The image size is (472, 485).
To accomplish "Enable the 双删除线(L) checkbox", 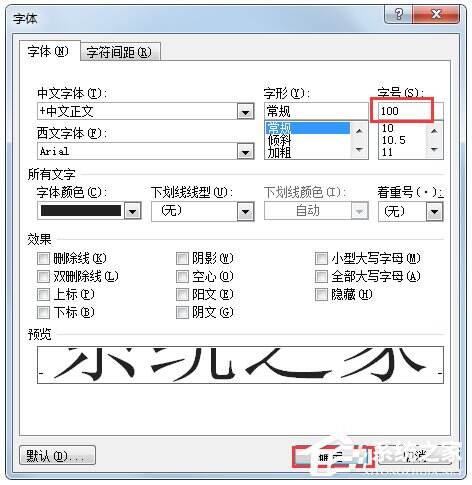I will 43,276.
